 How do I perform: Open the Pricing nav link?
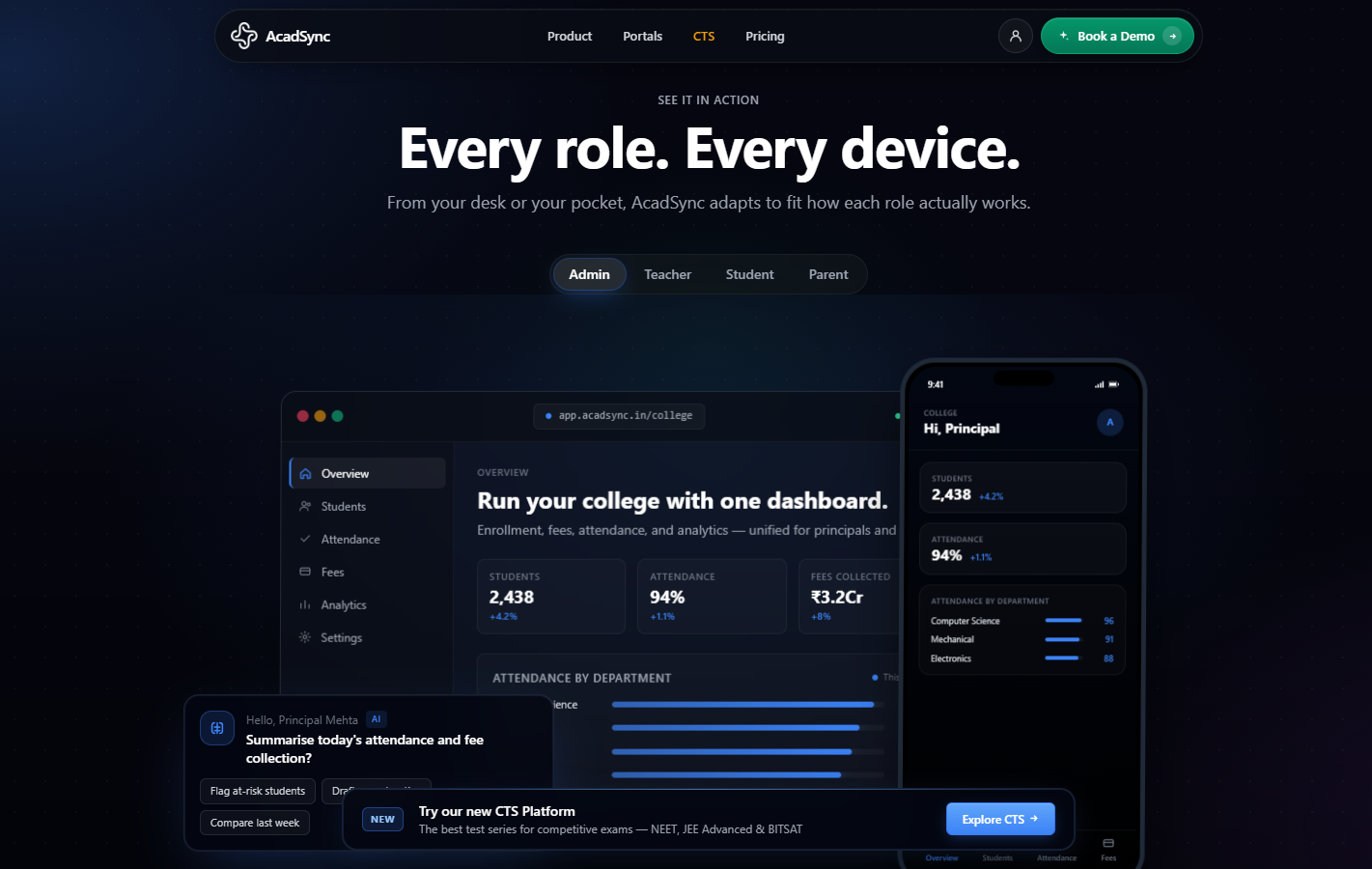pos(765,36)
